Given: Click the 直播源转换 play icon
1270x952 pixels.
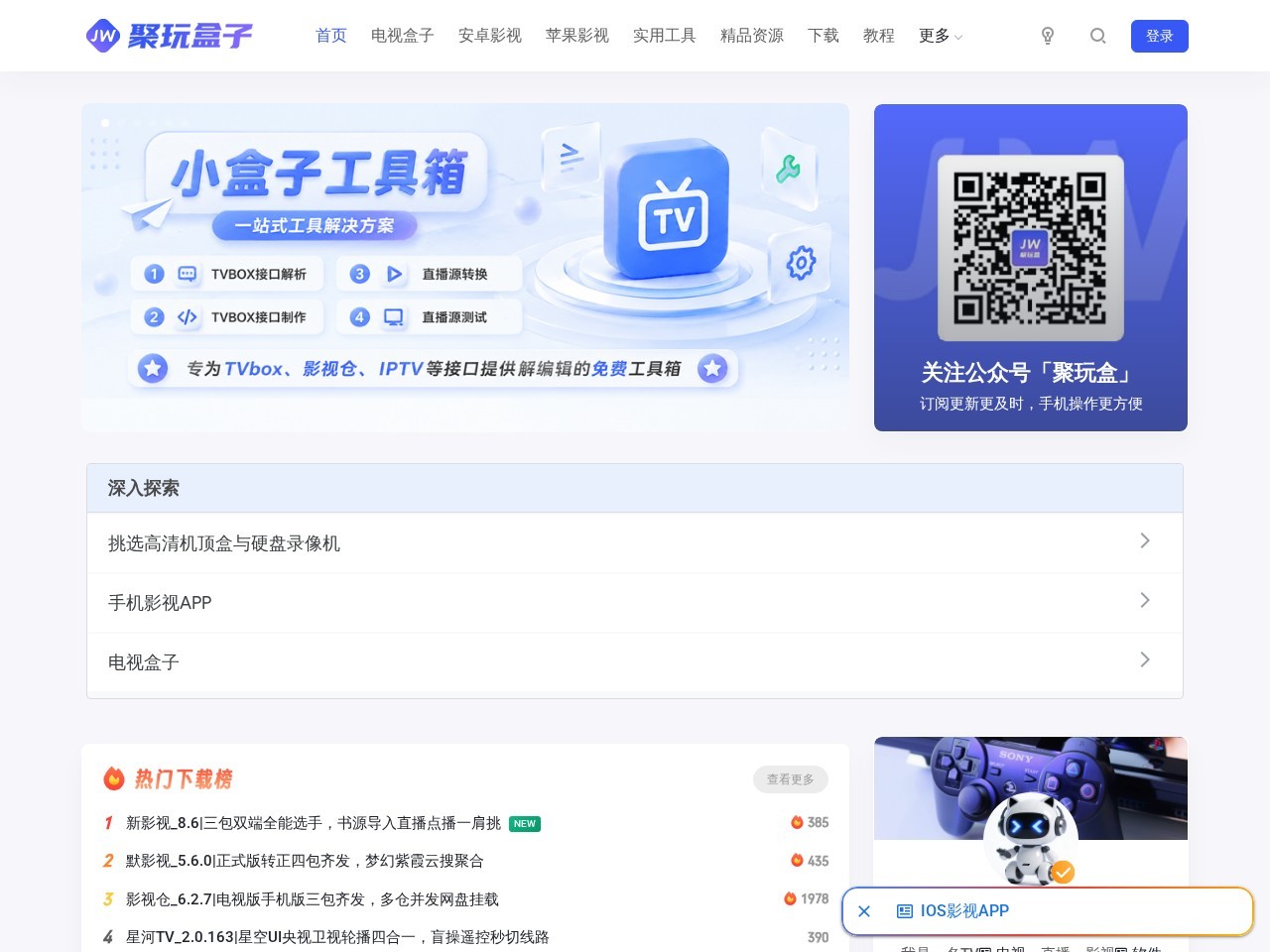Looking at the screenshot, I should (x=394, y=274).
